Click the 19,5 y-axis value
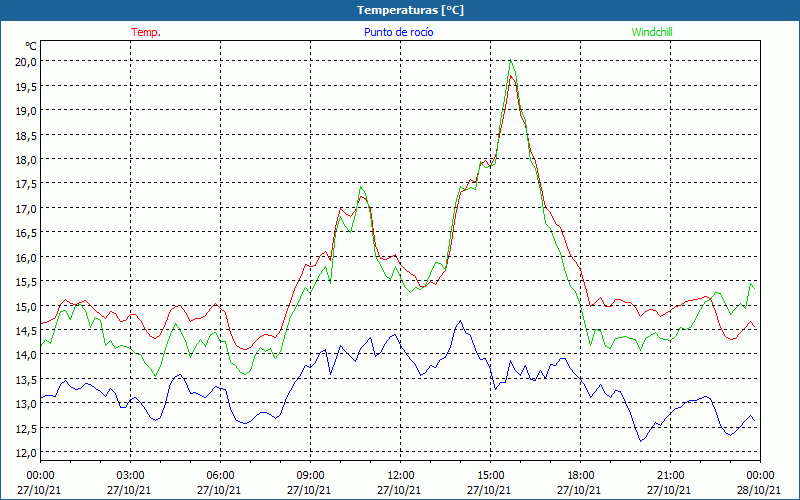 pyautogui.click(x=27, y=86)
